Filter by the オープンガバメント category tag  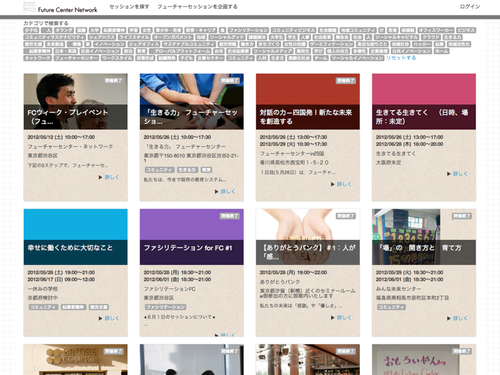pyautogui.click(x=173, y=37)
